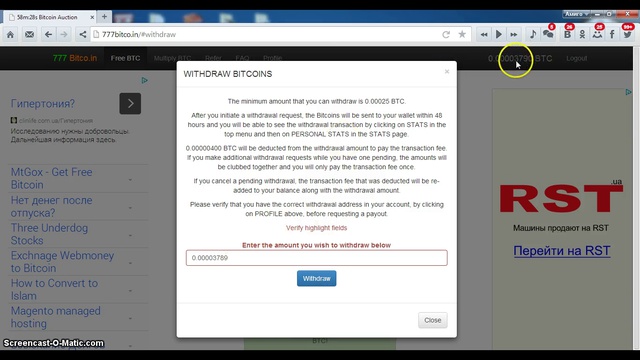640x360 pixels.
Task: Open the Refer menu item
Action: click(x=213, y=58)
